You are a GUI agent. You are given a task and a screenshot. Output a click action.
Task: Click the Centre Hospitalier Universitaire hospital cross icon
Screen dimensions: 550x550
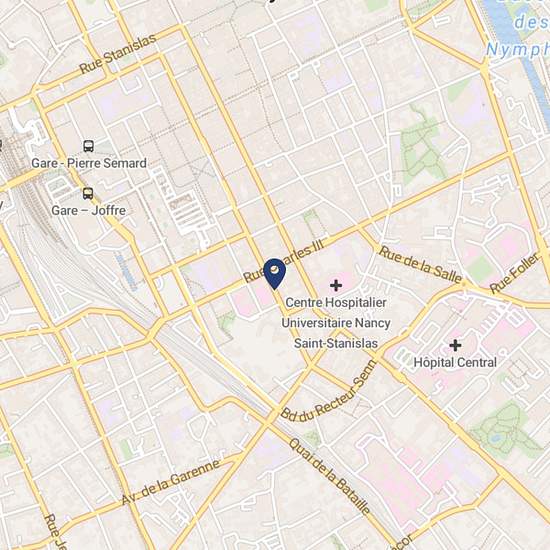336,285
